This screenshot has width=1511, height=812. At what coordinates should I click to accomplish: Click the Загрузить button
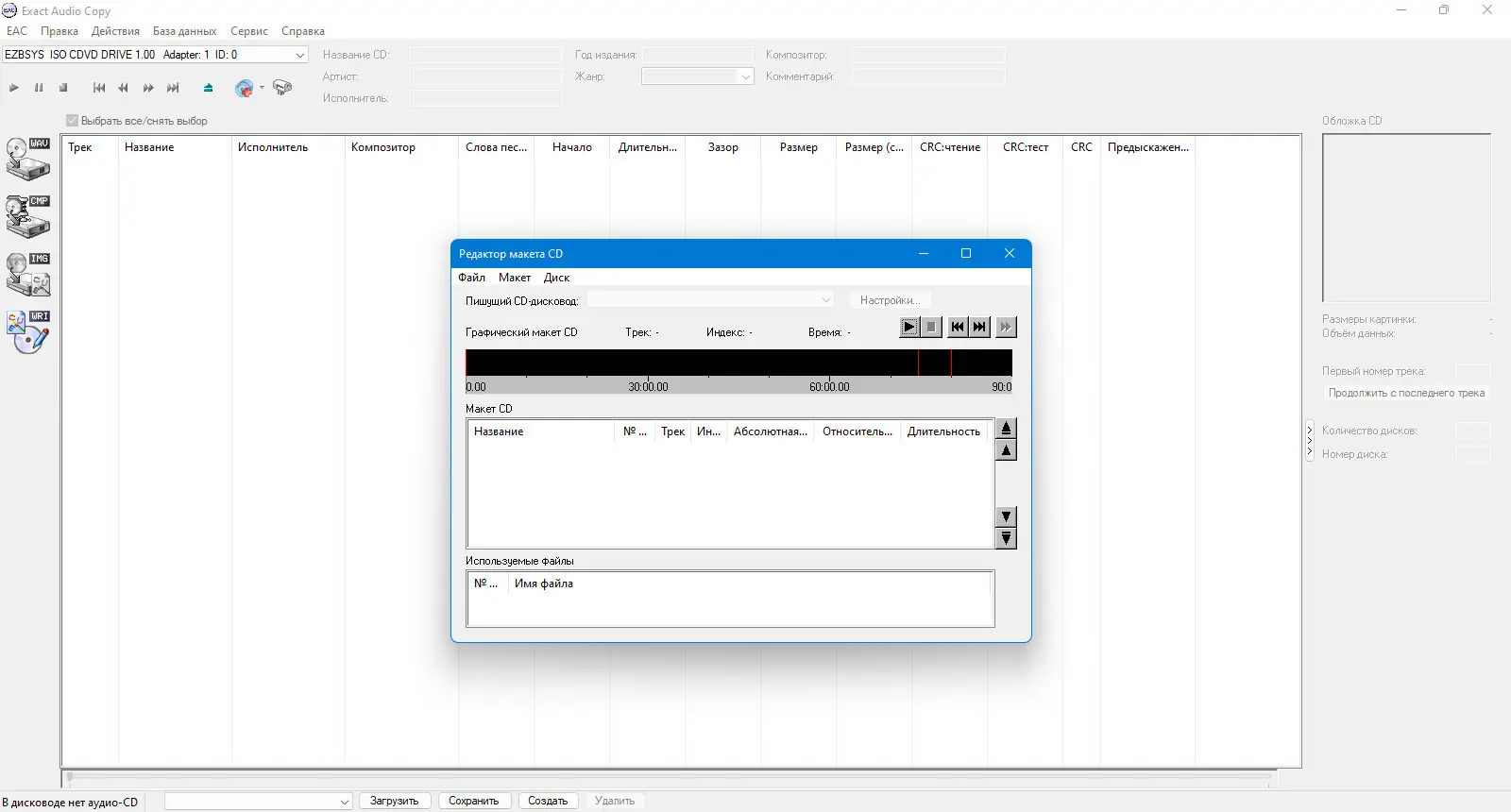(x=395, y=801)
